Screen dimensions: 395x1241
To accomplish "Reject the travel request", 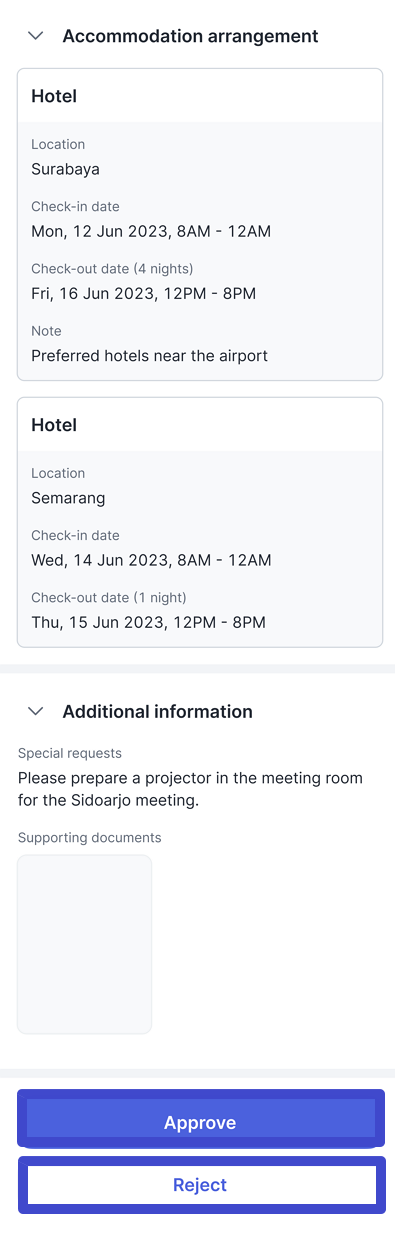I will click(x=200, y=1185).
